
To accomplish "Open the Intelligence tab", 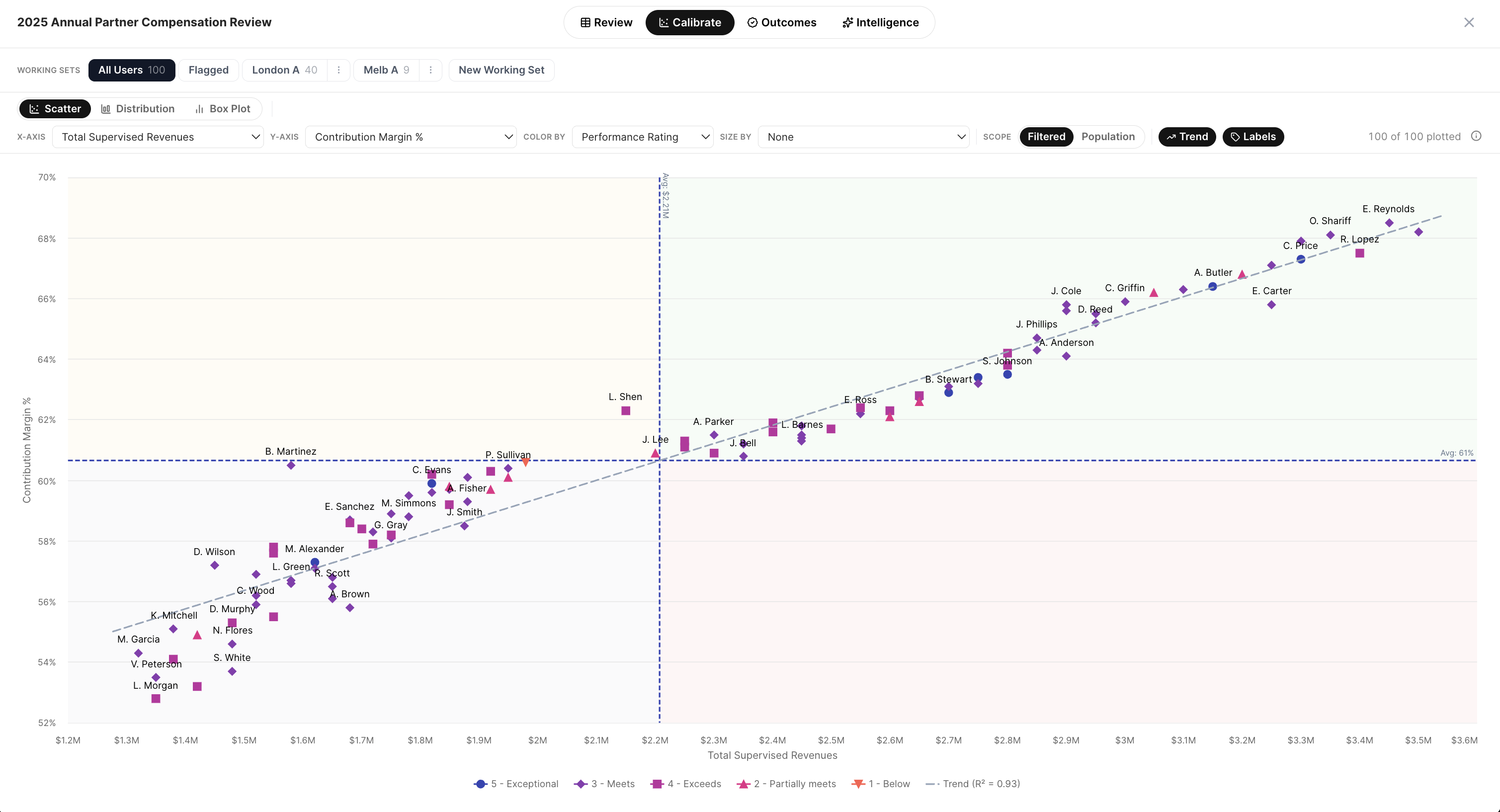I will pos(880,22).
